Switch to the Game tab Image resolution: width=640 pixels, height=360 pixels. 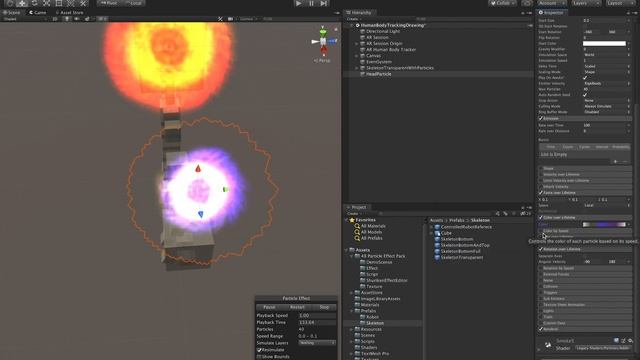click(x=38, y=13)
